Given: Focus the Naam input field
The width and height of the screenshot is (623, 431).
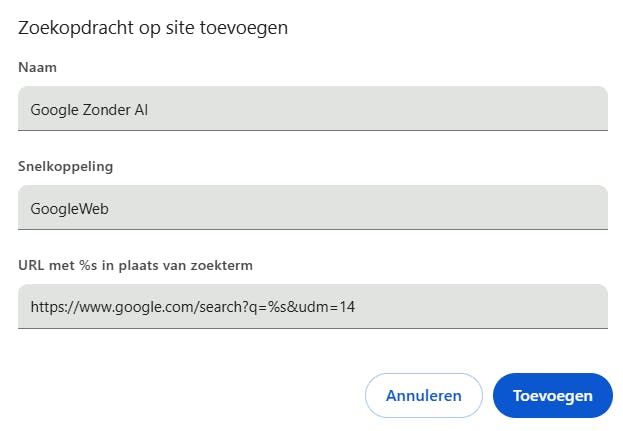Looking at the screenshot, I should (312, 108).
